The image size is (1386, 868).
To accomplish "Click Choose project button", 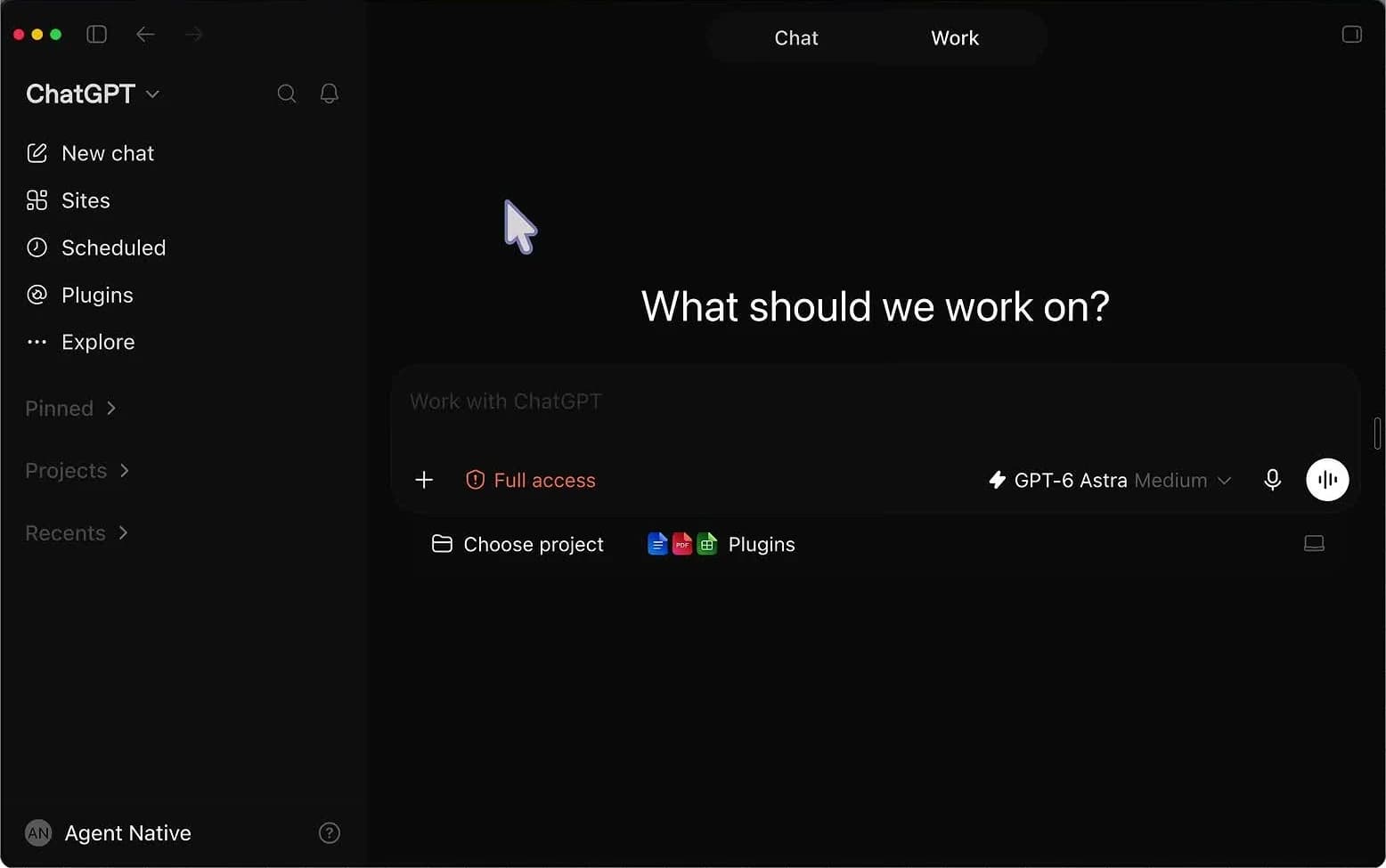I will 518,544.
